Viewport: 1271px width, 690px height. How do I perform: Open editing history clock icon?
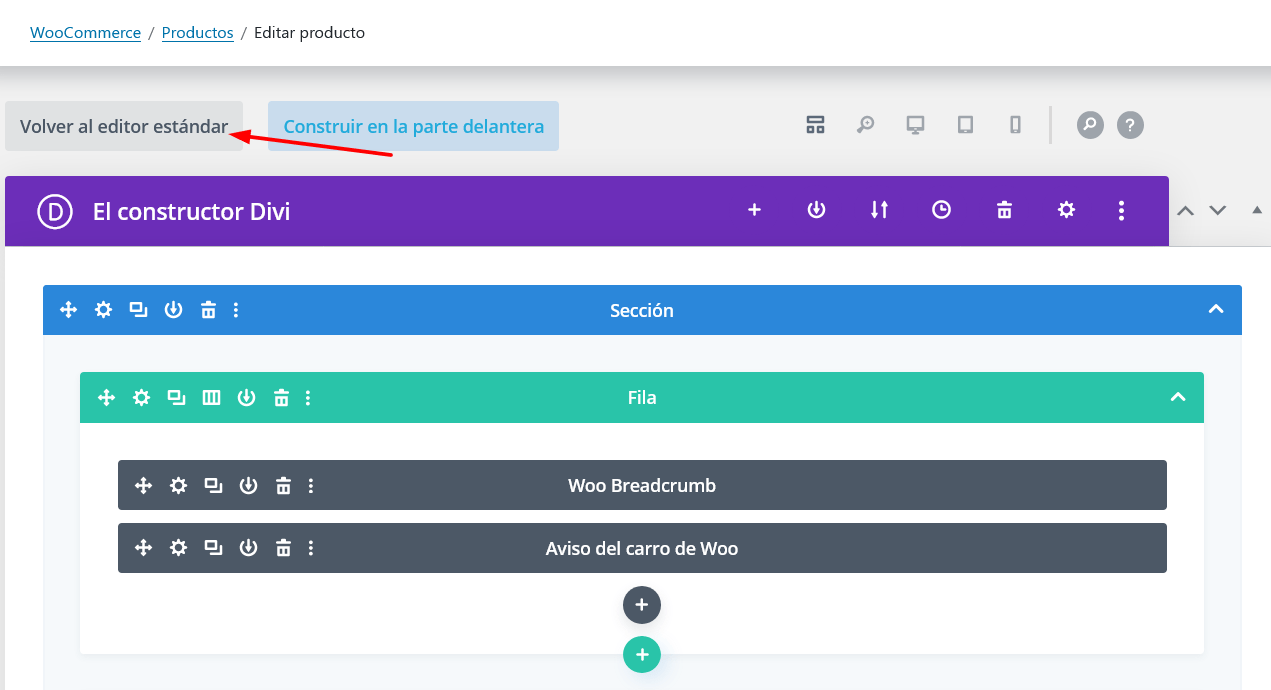(942, 210)
